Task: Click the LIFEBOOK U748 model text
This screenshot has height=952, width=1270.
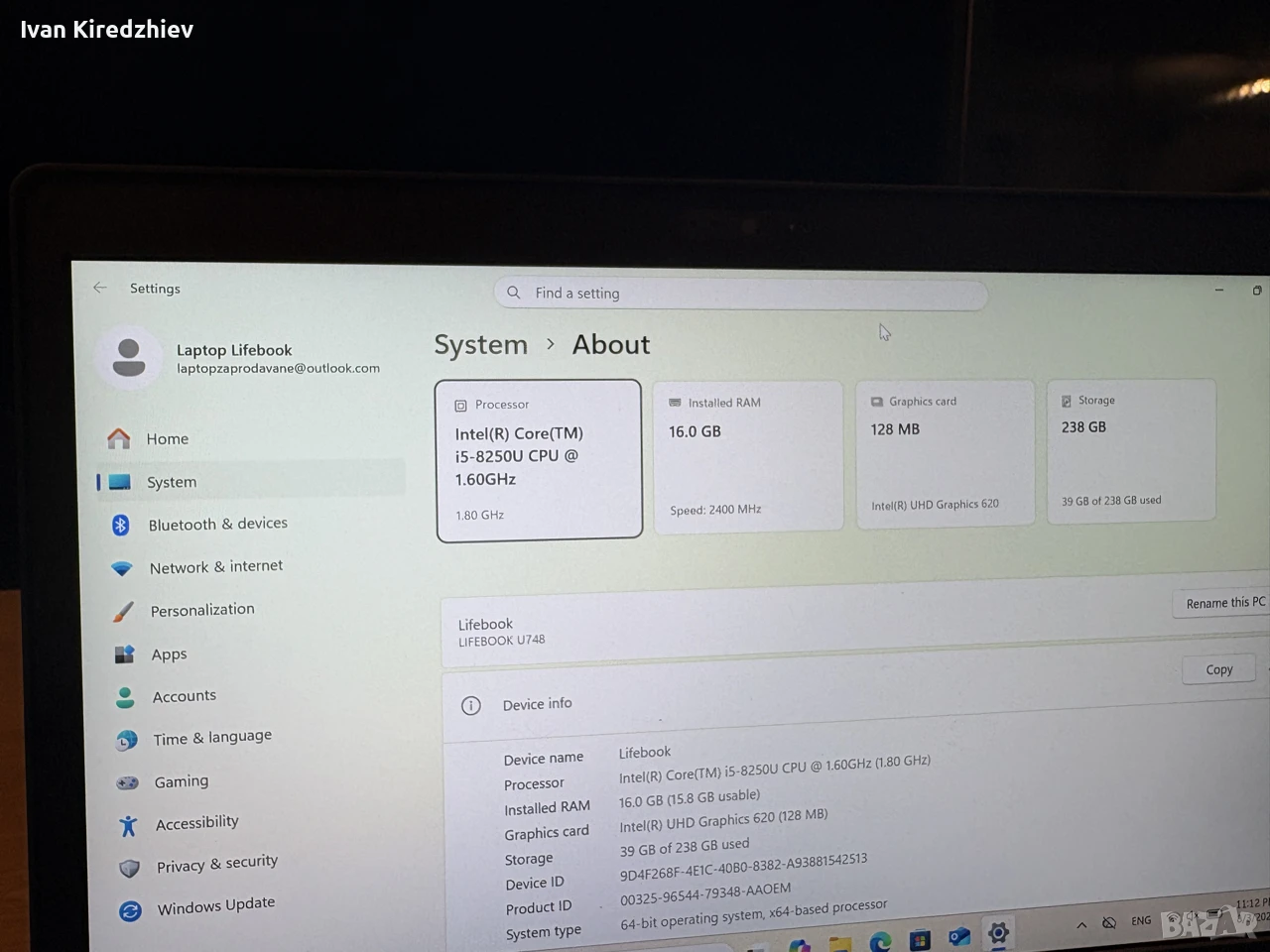Action: point(502,641)
